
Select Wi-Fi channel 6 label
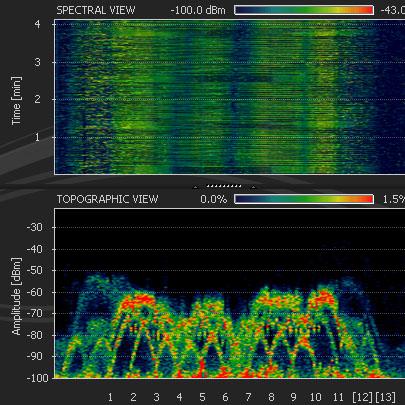(x=225, y=397)
